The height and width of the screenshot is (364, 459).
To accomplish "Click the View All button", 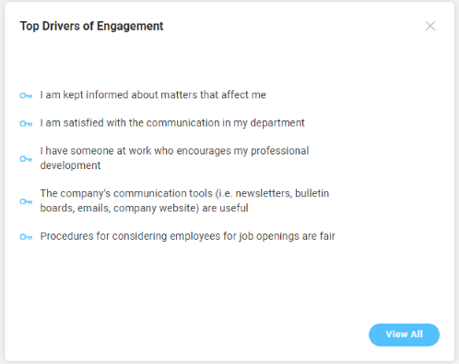I will click(x=404, y=335).
